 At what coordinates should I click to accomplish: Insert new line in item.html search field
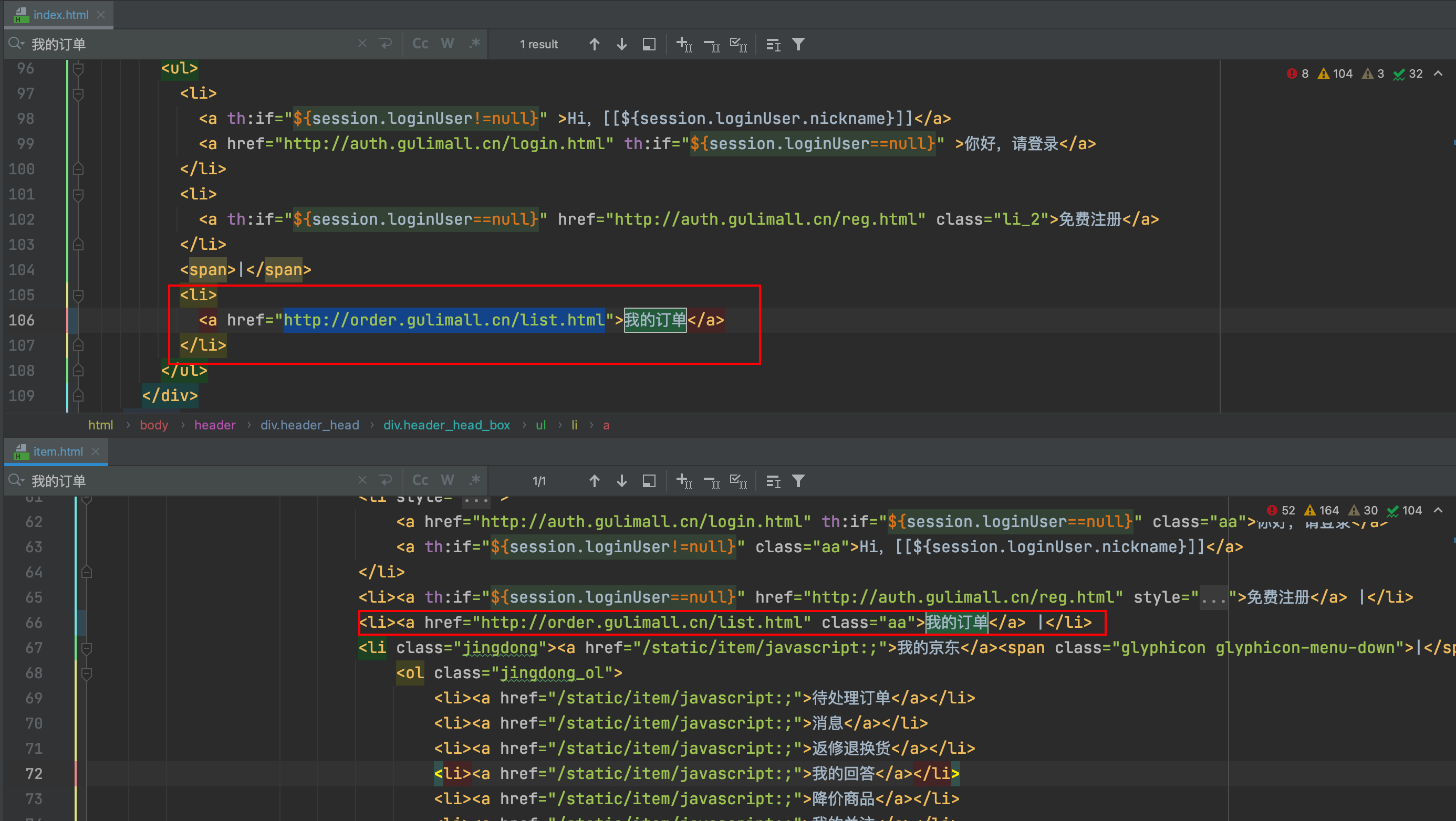pos(386,480)
